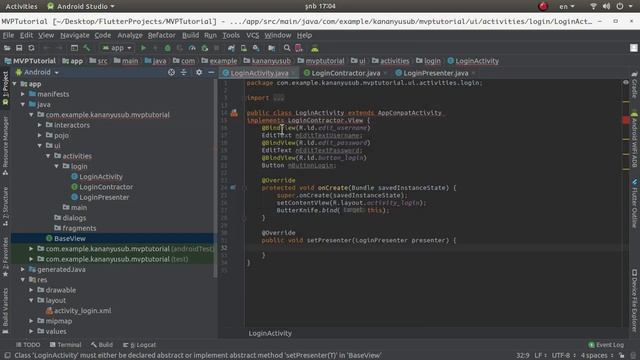The height and width of the screenshot is (360, 640).
Task: Open the Wi-Fi network indicator
Action: pyautogui.click(x=593, y=6)
